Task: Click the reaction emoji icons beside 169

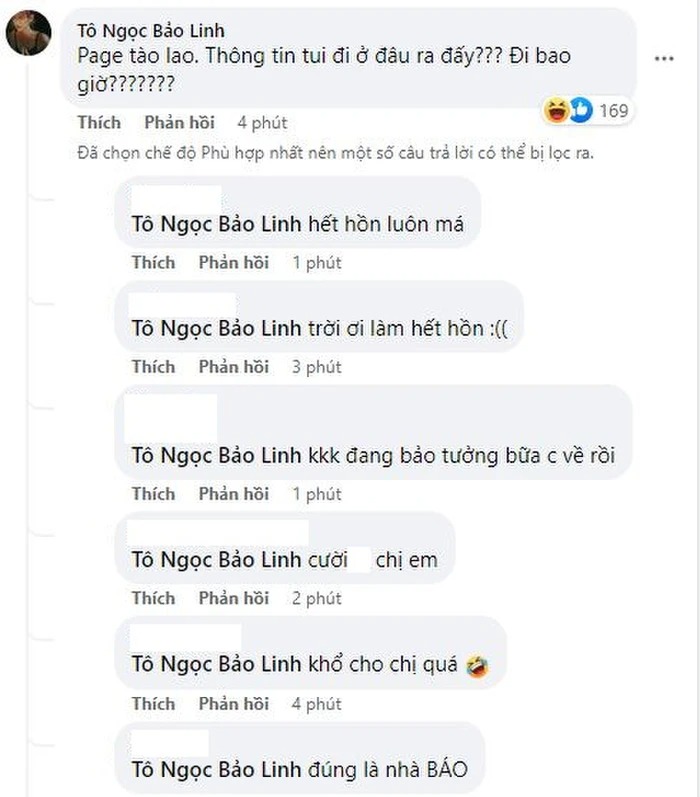Action: [x=568, y=110]
